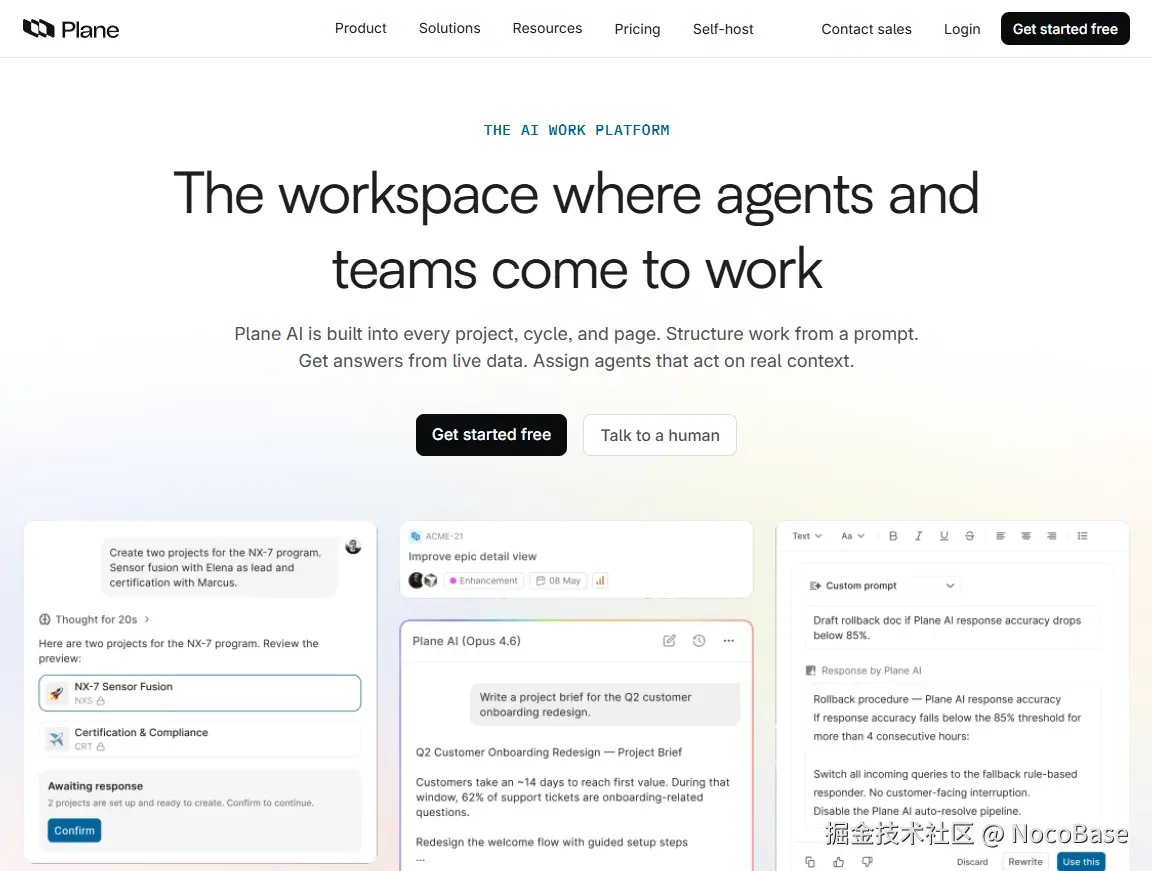1152x871 pixels.
Task: Click the assignee avatars on the ACME-21 card
Action: [423, 580]
